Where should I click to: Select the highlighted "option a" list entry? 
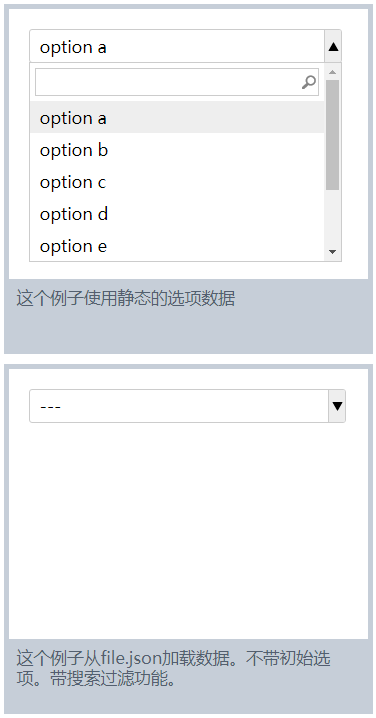coord(177,117)
